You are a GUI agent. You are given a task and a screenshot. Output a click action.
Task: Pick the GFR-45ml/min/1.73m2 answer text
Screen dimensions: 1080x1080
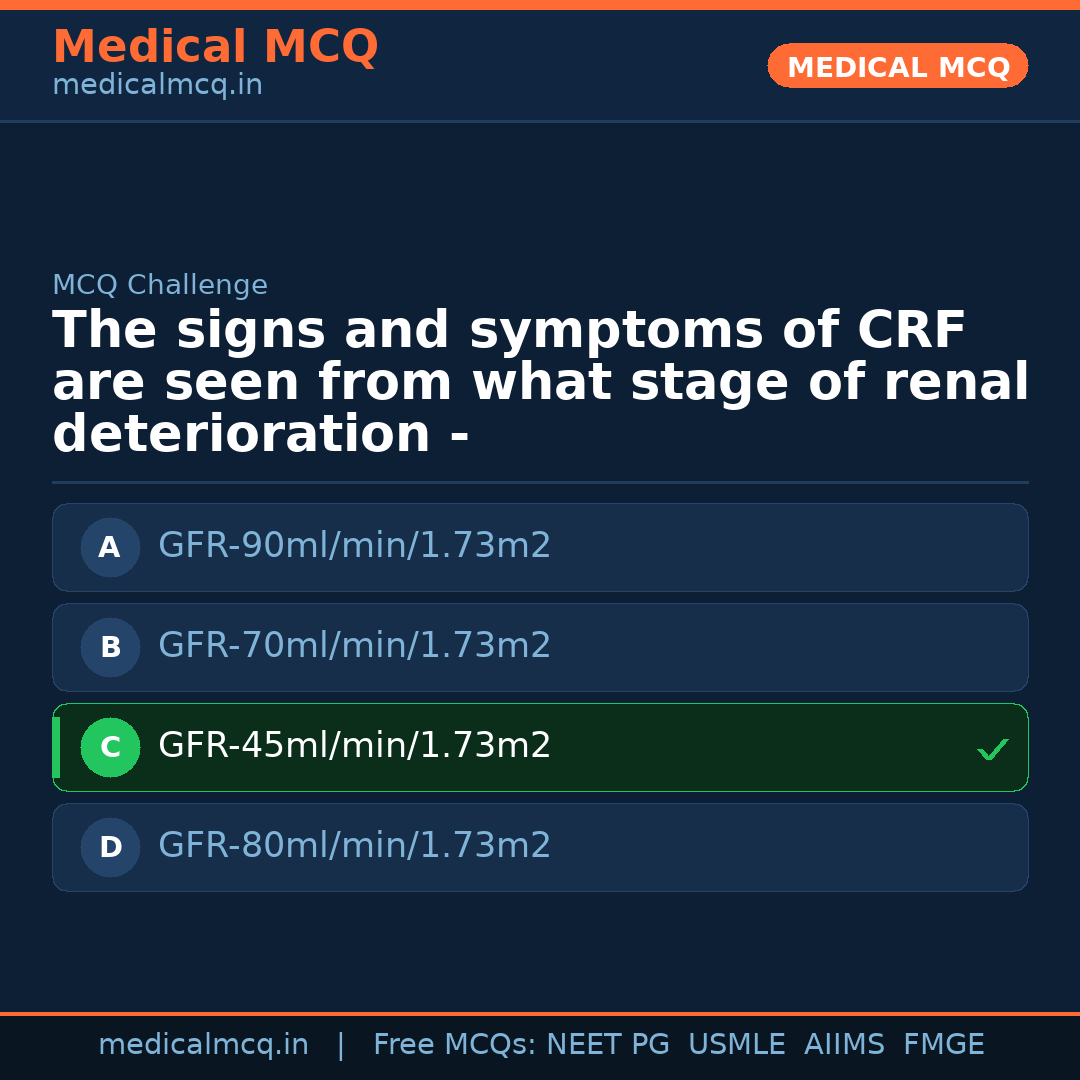tap(354, 746)
